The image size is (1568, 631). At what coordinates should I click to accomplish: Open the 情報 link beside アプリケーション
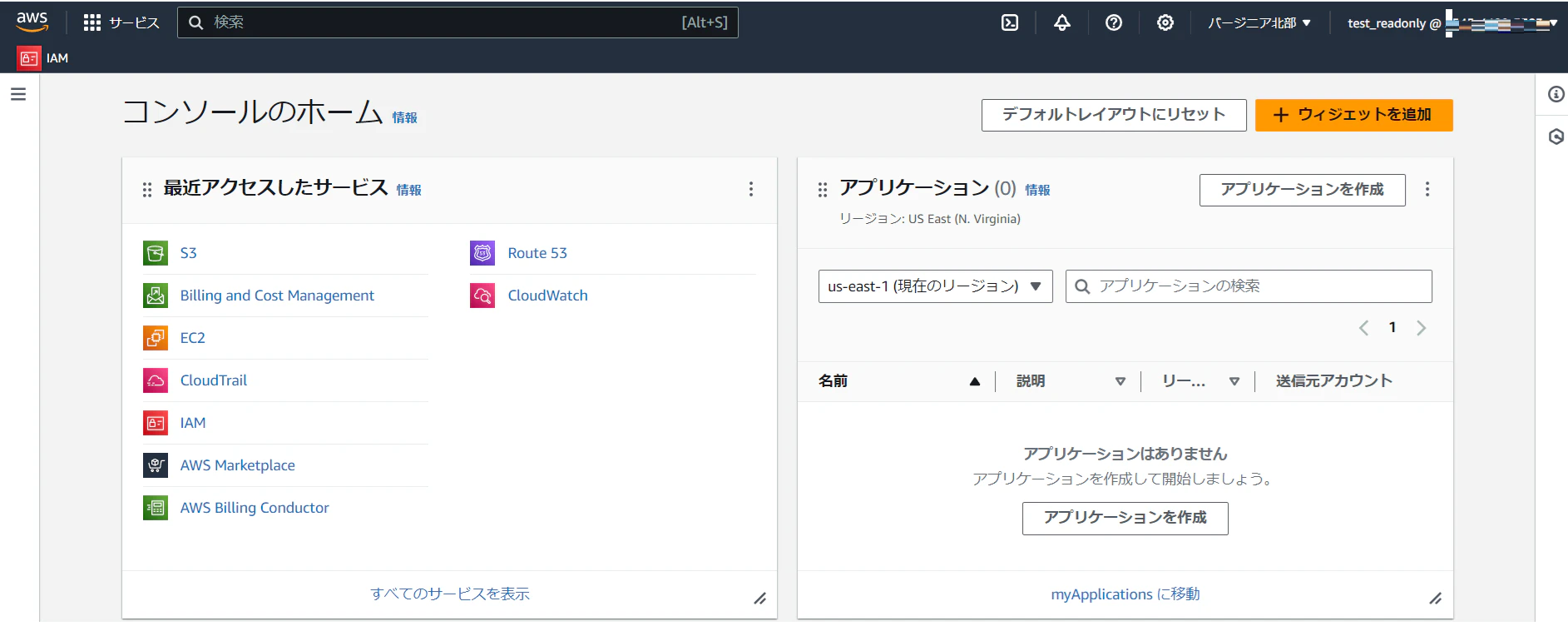(1037, 190)
